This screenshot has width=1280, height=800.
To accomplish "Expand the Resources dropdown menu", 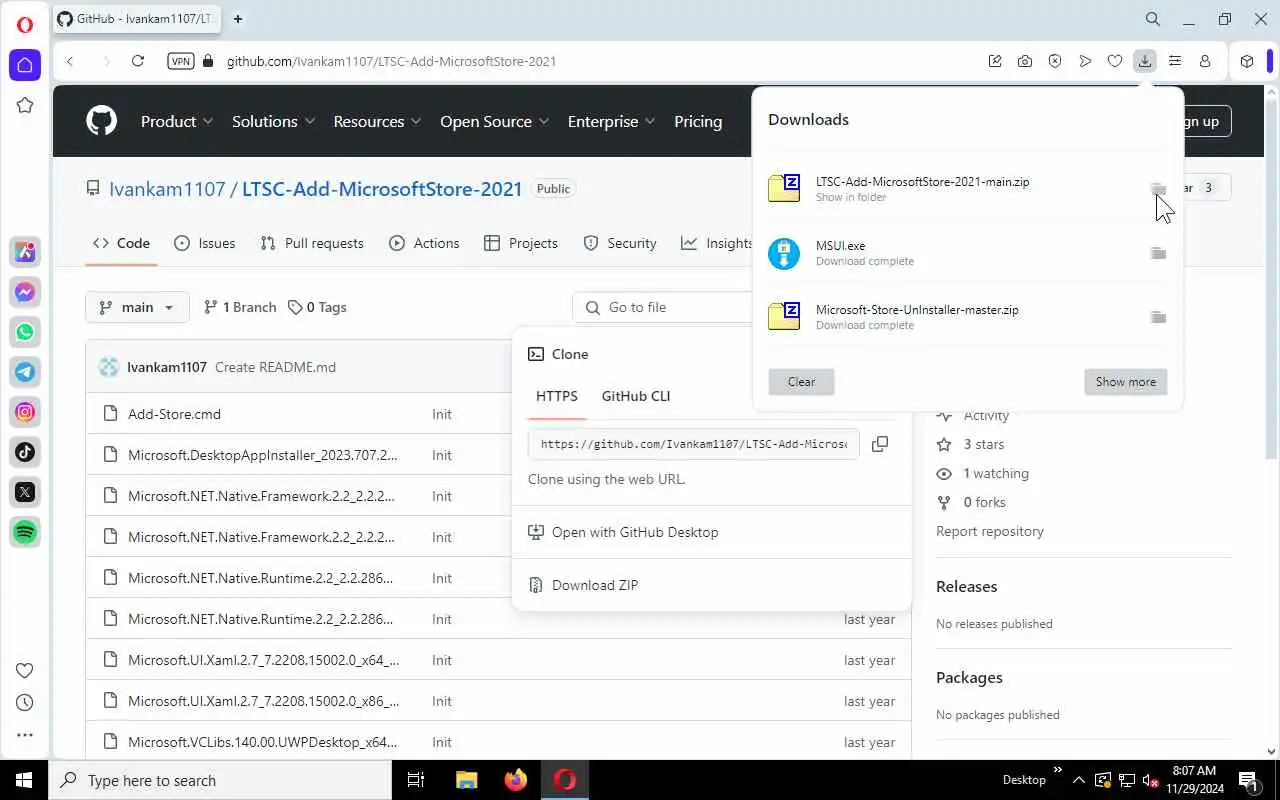I will [x=377, y=121].
